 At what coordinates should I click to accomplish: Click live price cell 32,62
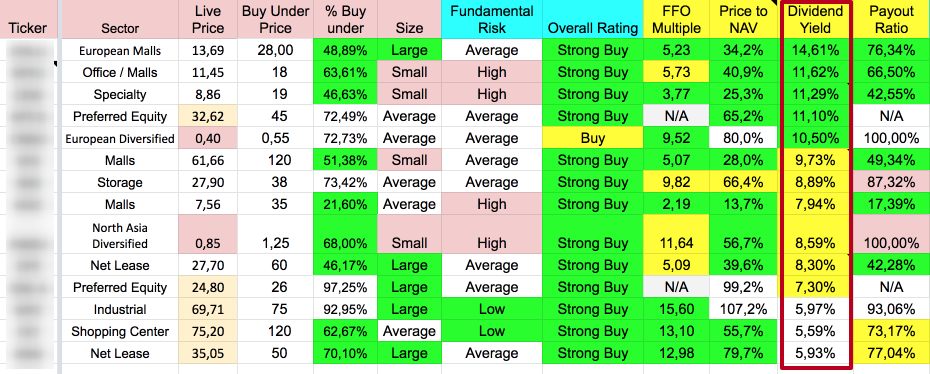208,116
